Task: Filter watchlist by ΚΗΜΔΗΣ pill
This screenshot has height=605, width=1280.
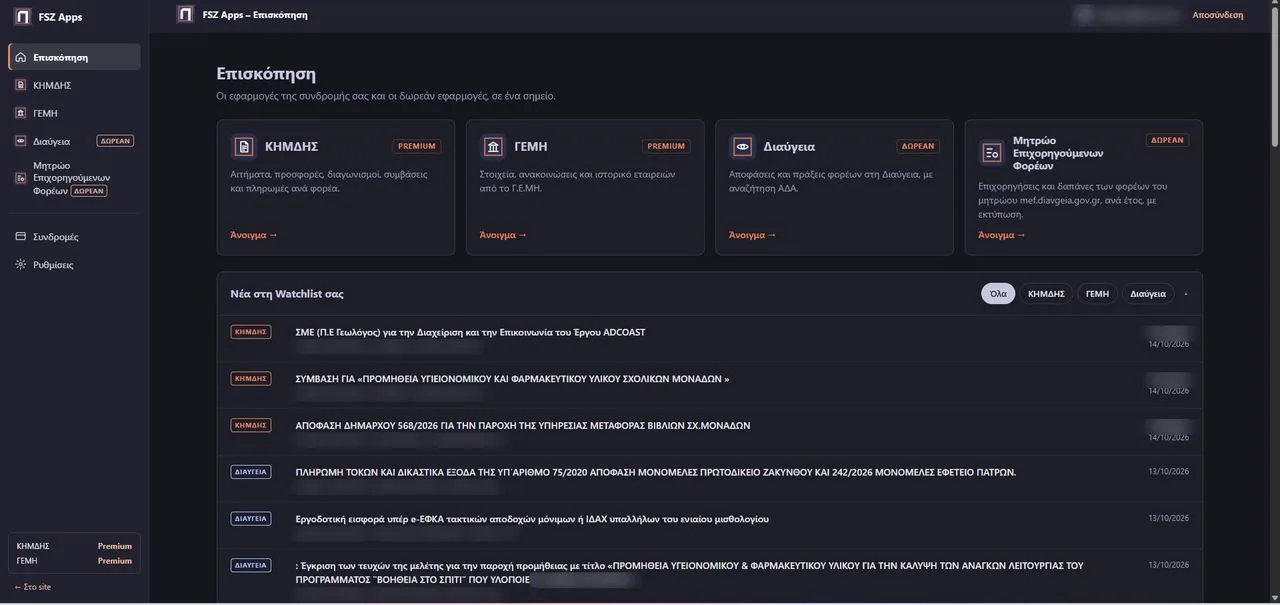Action: click(x=1046, y=293)
